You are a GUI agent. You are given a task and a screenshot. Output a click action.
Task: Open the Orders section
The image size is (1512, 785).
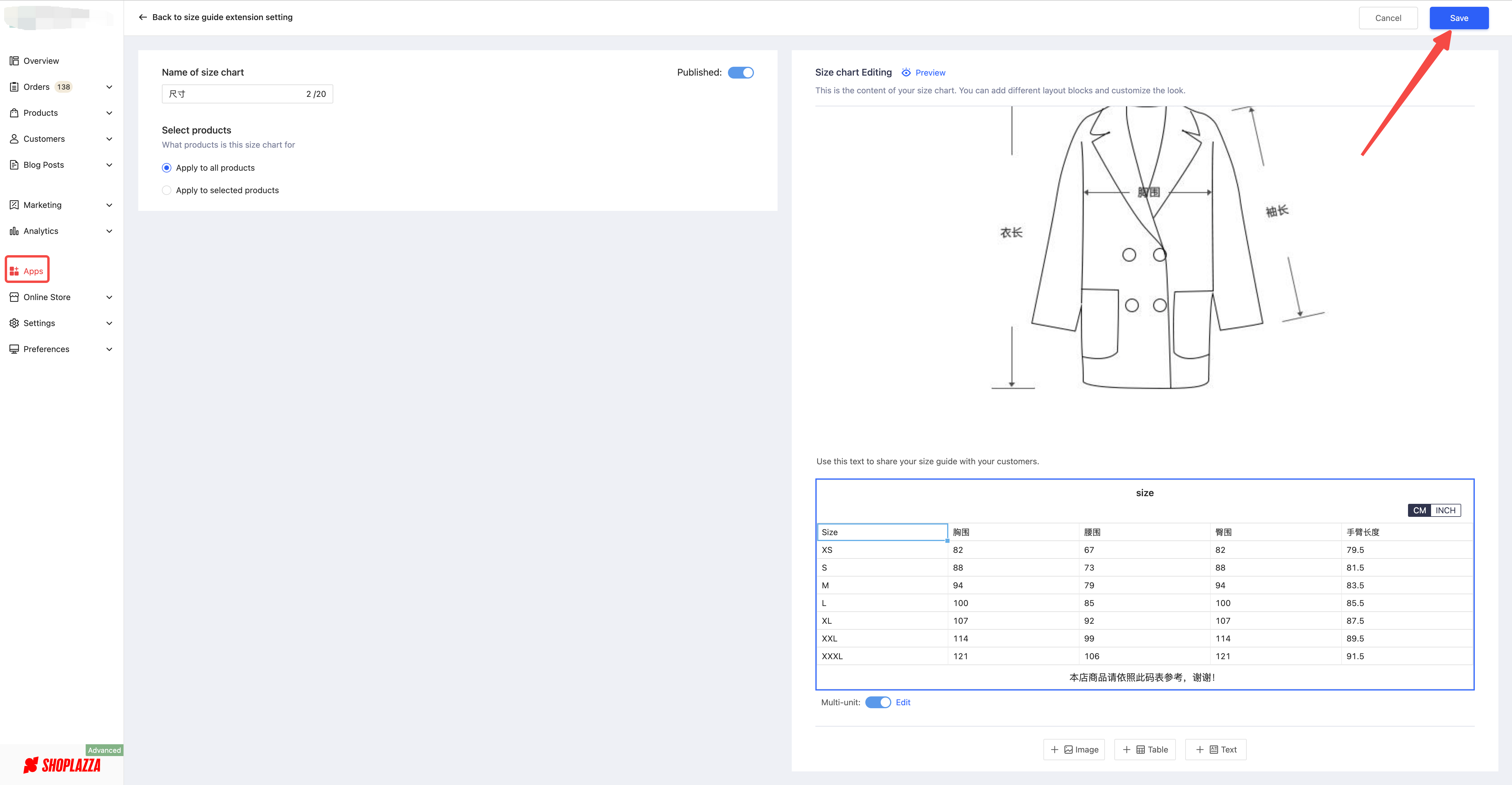tap(36, 87)
